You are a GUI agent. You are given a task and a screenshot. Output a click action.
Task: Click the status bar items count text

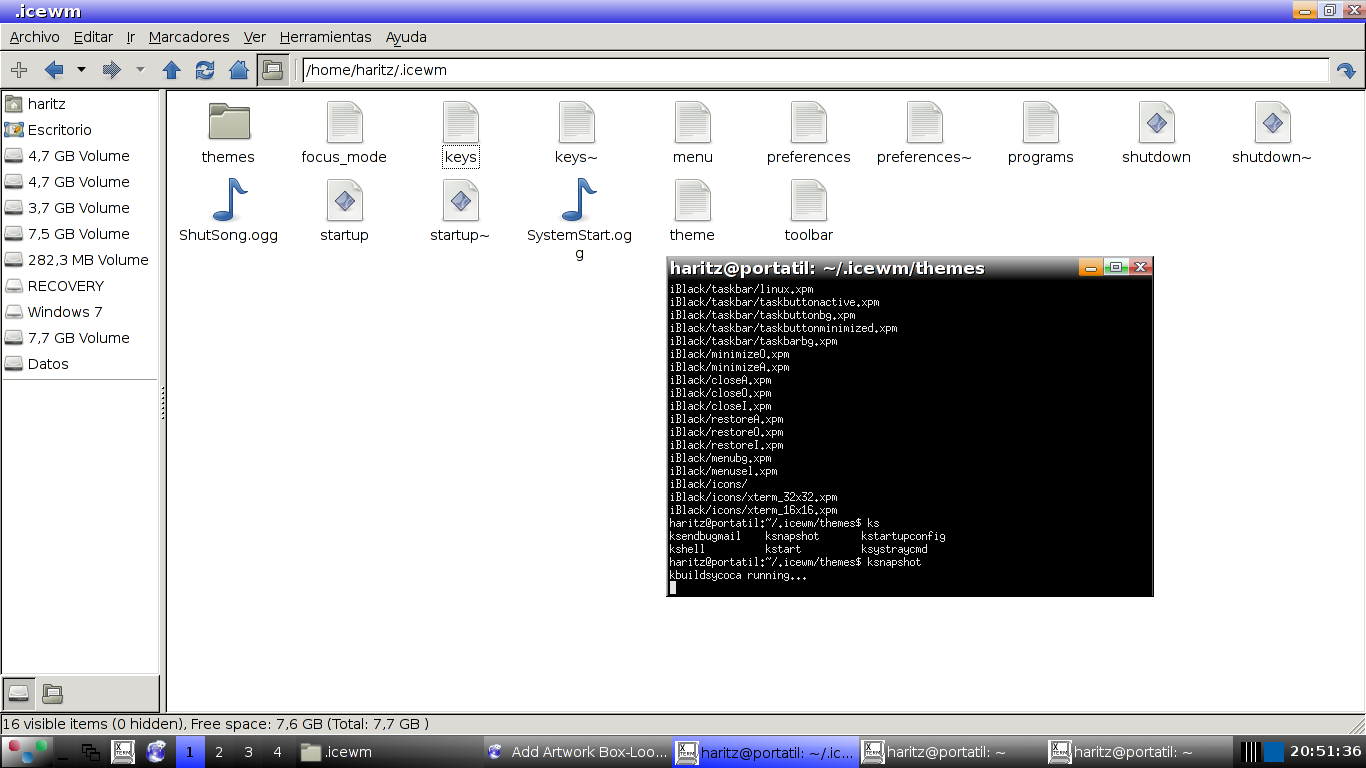(x=216, y=724)
